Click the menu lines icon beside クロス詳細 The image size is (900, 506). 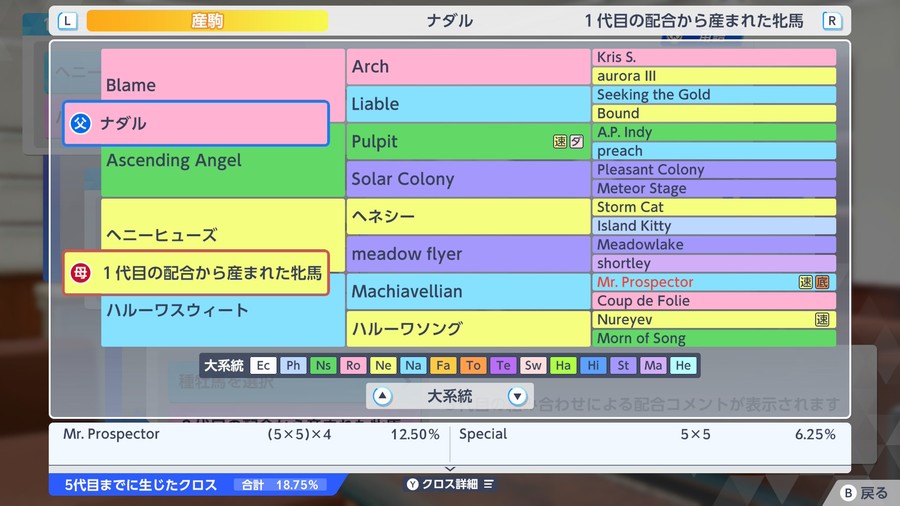pyautogui.click(x=488, y=484)
